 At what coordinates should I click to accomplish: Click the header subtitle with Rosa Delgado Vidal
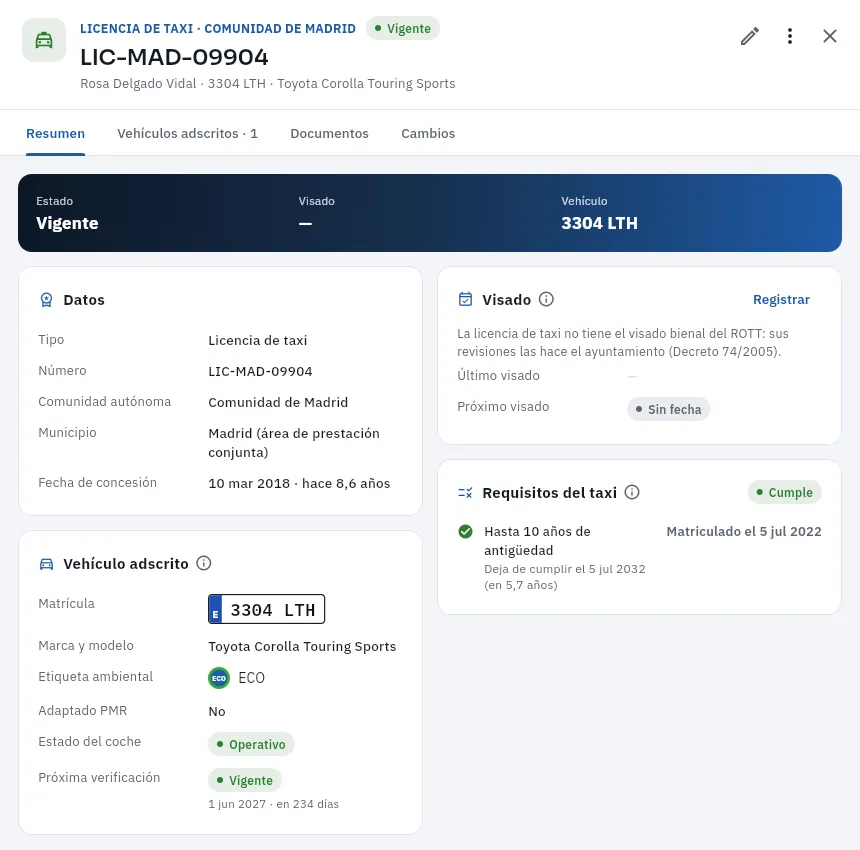(268, 83)
